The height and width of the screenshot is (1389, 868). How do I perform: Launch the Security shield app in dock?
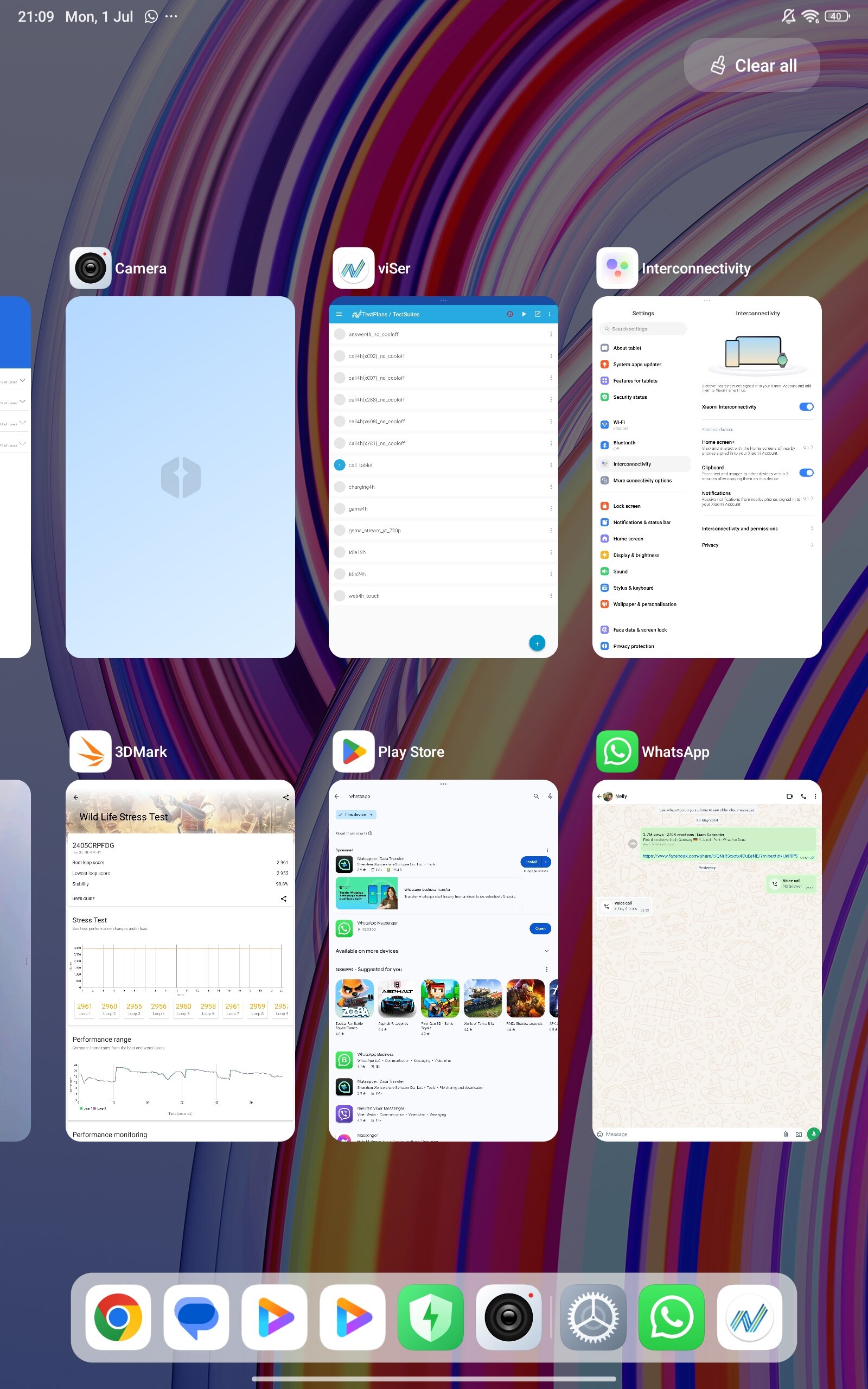(x=431, y=1317)
